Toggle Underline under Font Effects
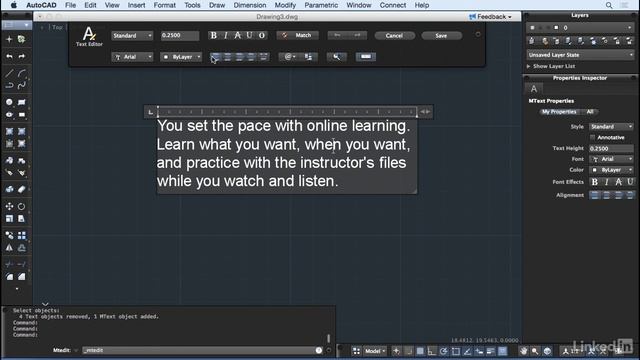640x360 pixels. [630, 182]
